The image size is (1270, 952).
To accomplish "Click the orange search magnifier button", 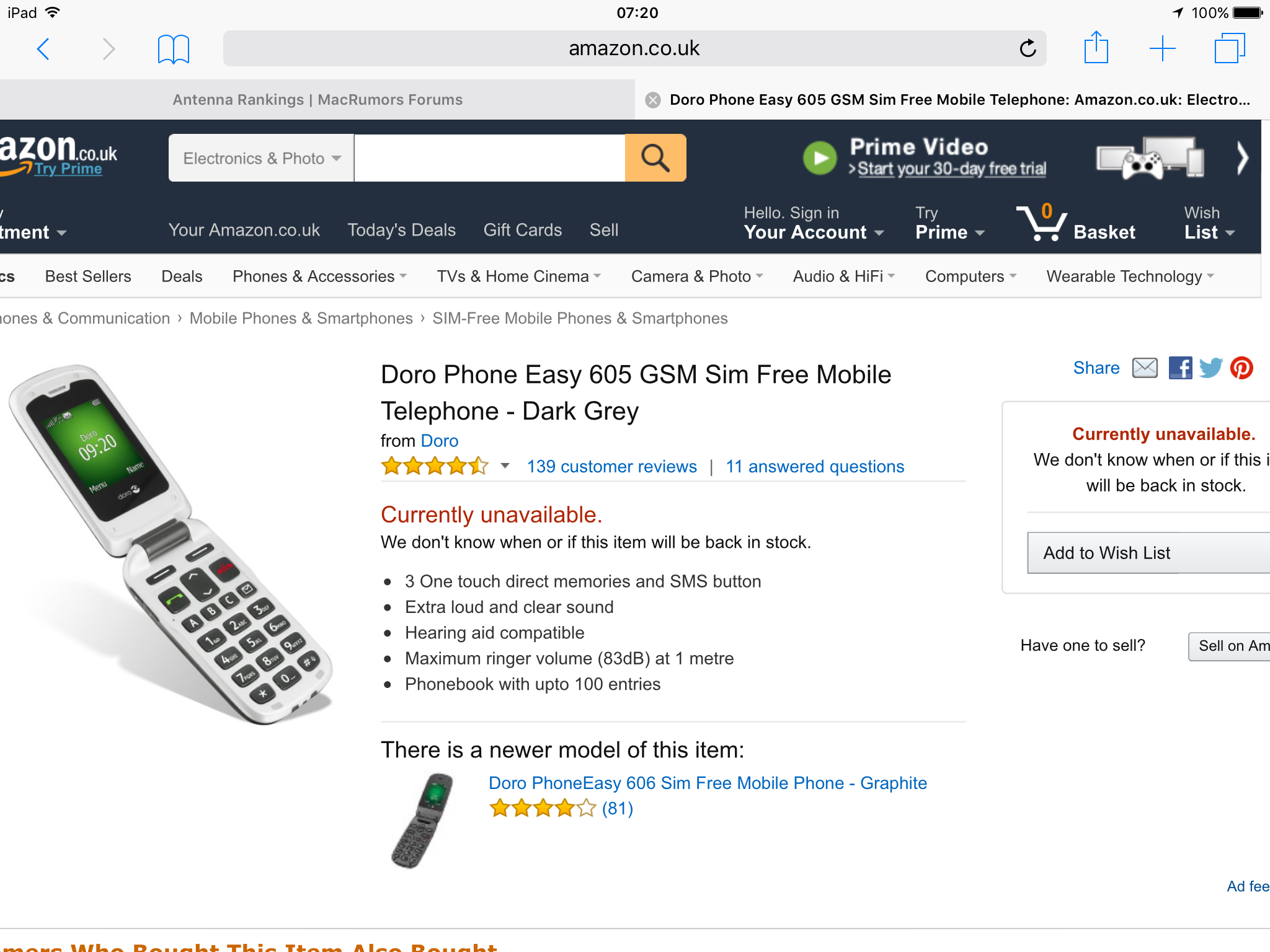I will (655, 157).
